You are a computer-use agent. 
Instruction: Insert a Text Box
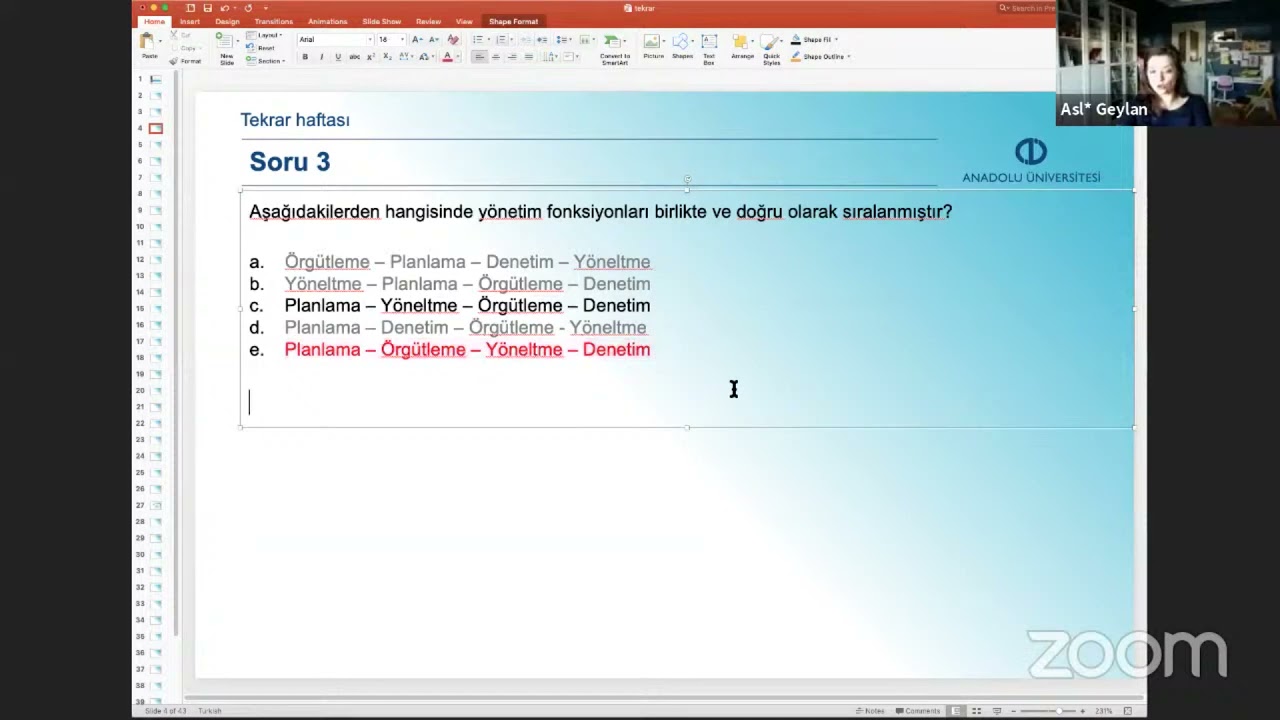709,47
